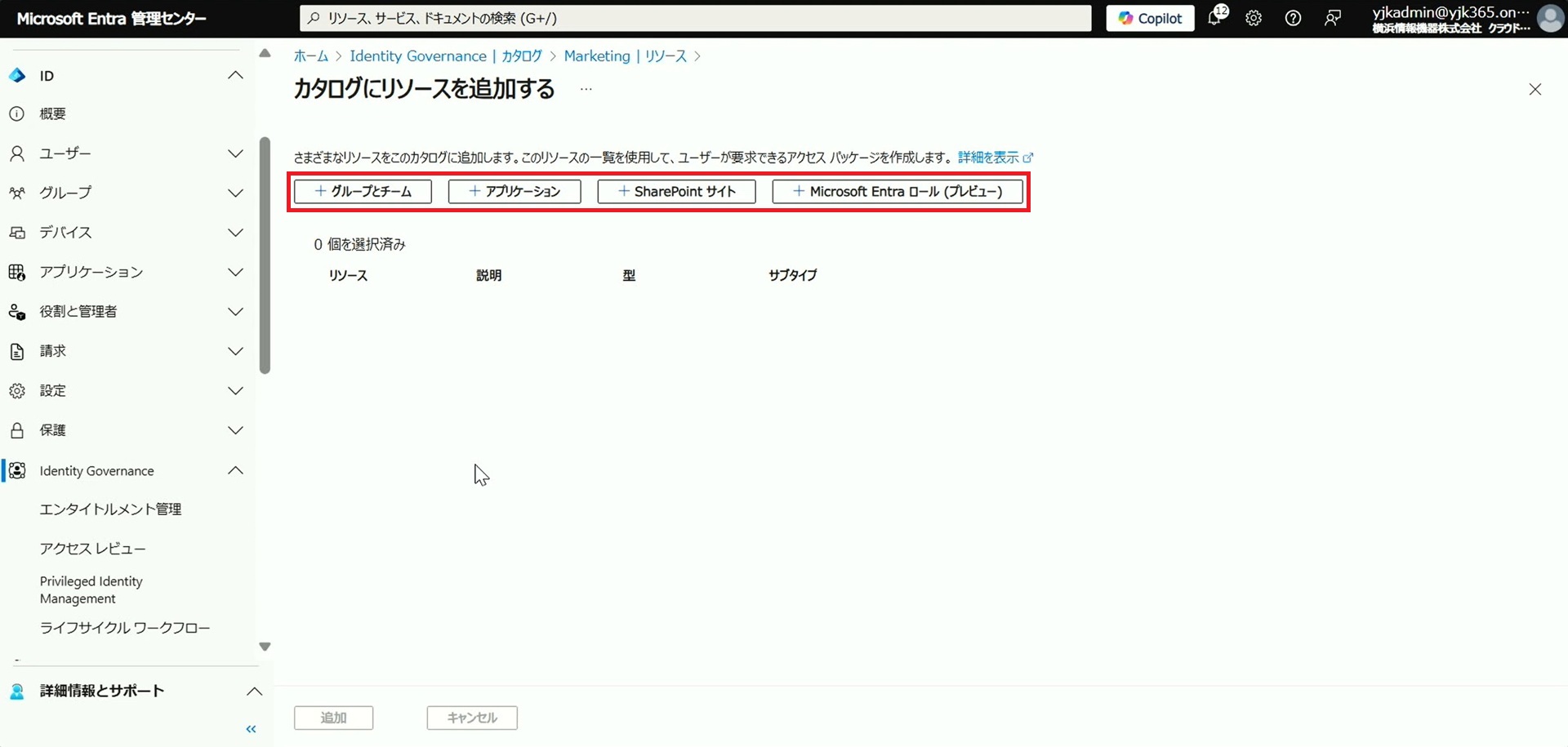Screen dimensions: 1568x747
Task: Expand the グループ sidebar section
Action: (235, 193)
